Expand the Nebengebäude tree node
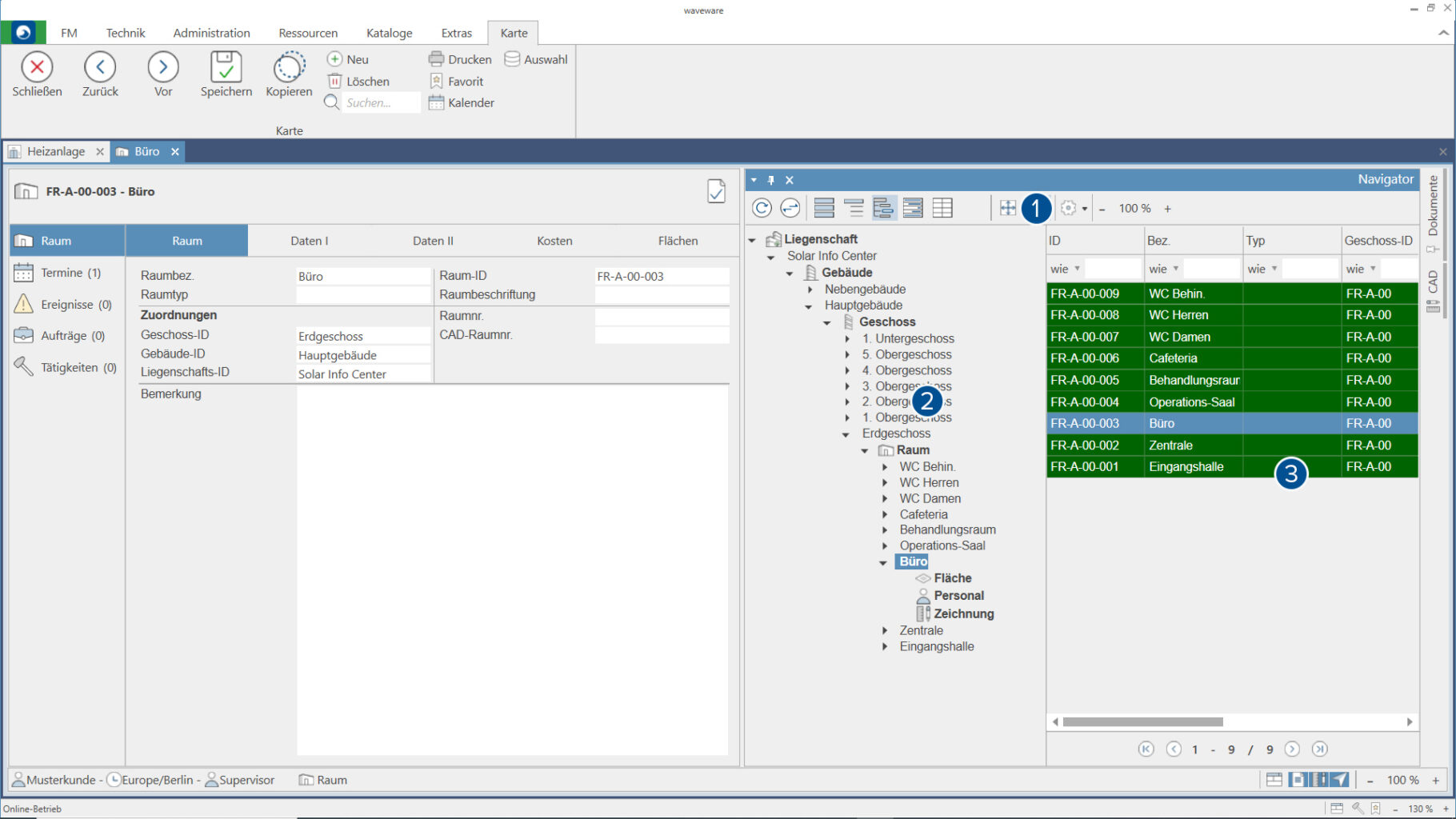The height and width of the screenshot is (819, 1456). [810, 290]
